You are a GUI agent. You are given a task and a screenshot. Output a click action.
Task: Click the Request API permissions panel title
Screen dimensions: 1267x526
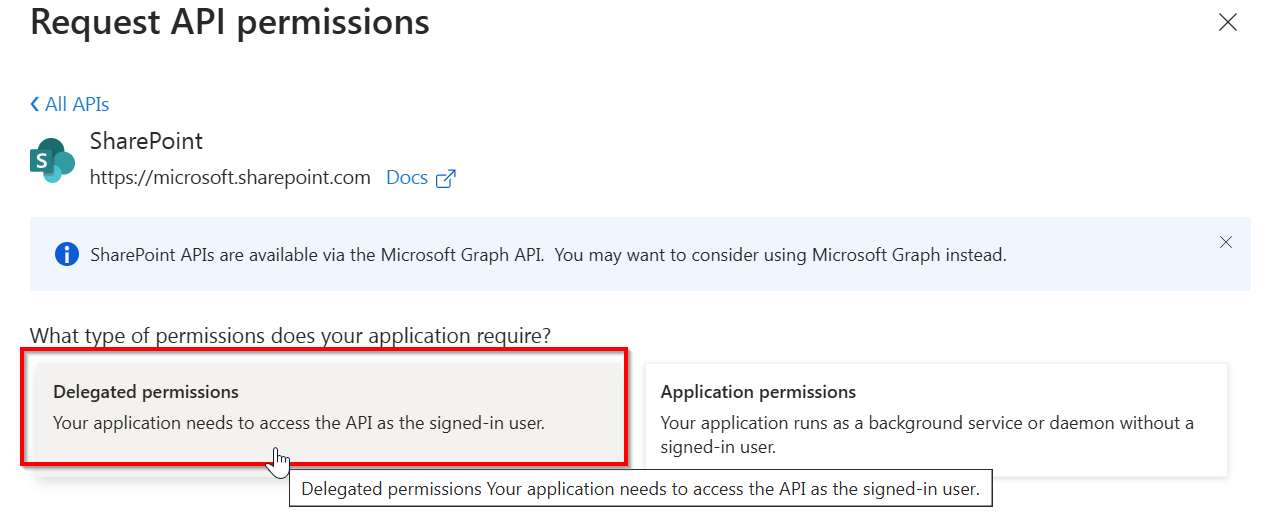(x=230, y=22)
